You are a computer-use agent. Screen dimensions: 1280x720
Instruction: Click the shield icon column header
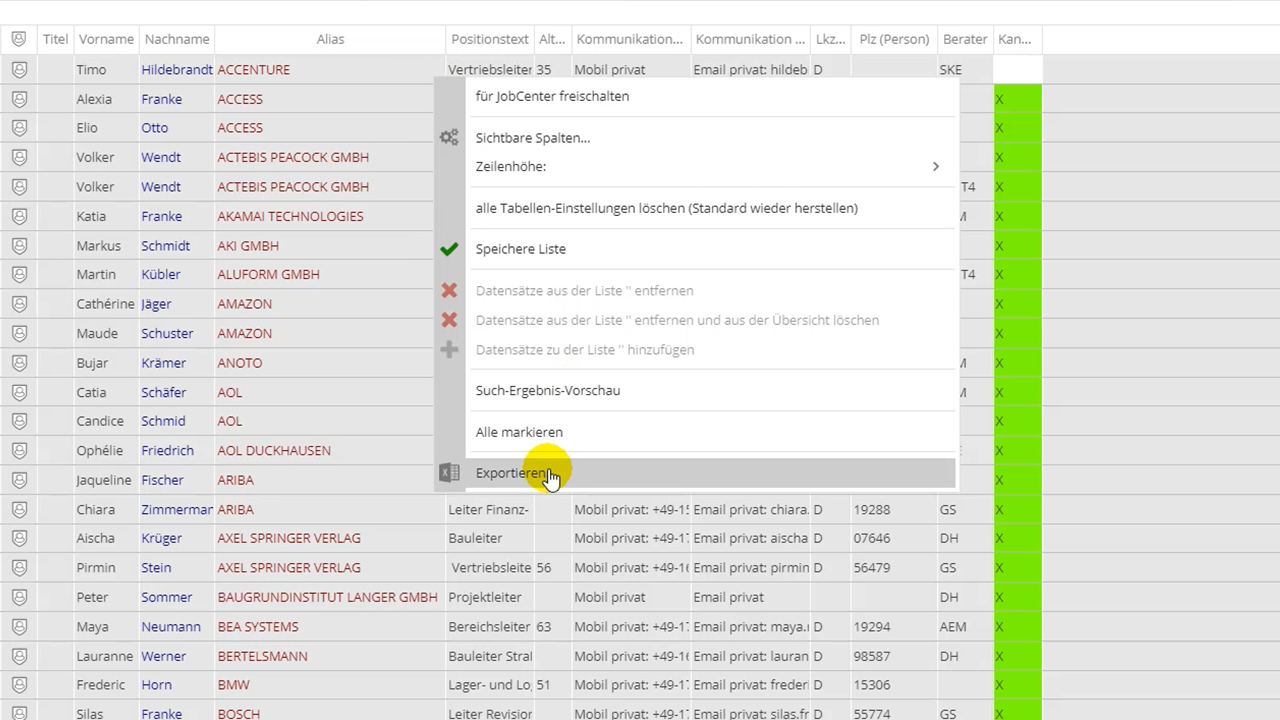(x=19, y=39)
